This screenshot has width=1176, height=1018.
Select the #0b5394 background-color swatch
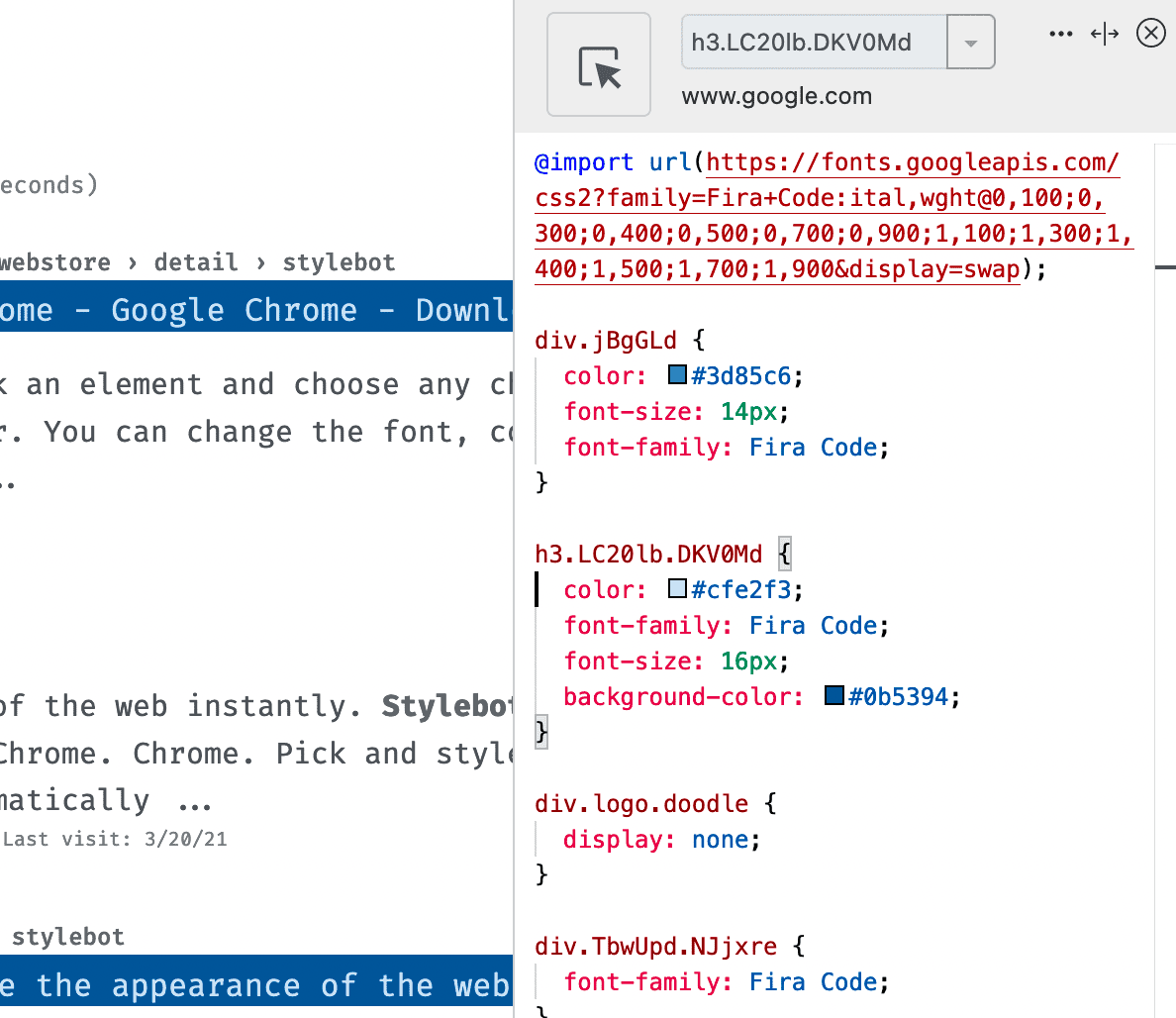(833, 695)
